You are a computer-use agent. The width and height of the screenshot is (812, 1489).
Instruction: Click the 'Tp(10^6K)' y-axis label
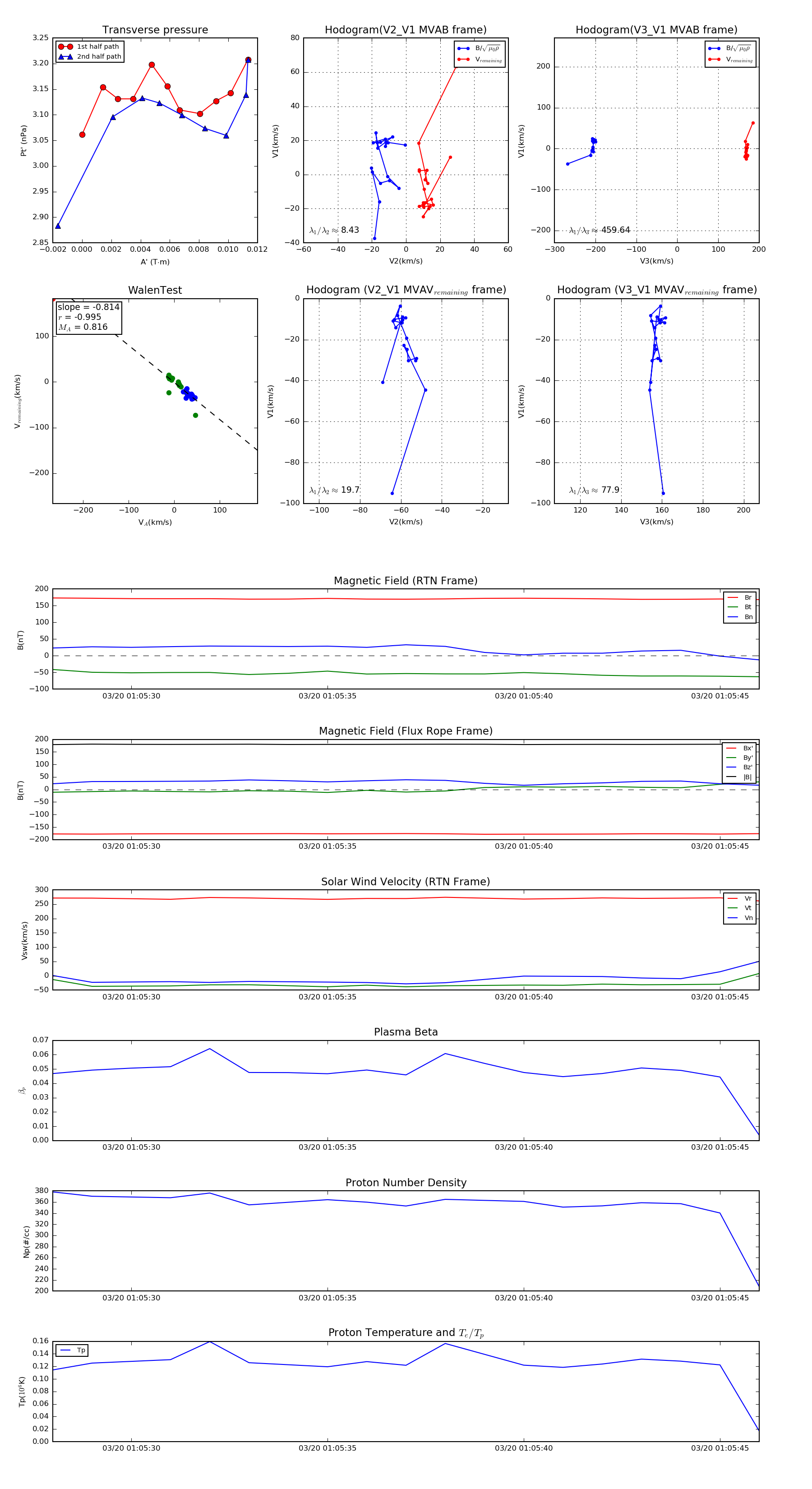(x=22, y=1392)
